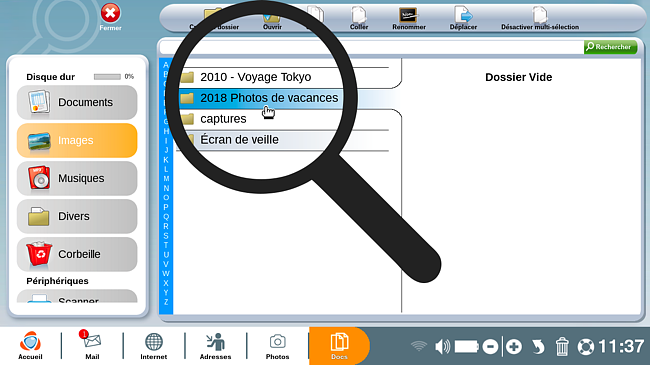Viewport: 650px width, 365px height.
Task: Select the Déplacer toolbar icon
Action: click(x=463, y=18)
